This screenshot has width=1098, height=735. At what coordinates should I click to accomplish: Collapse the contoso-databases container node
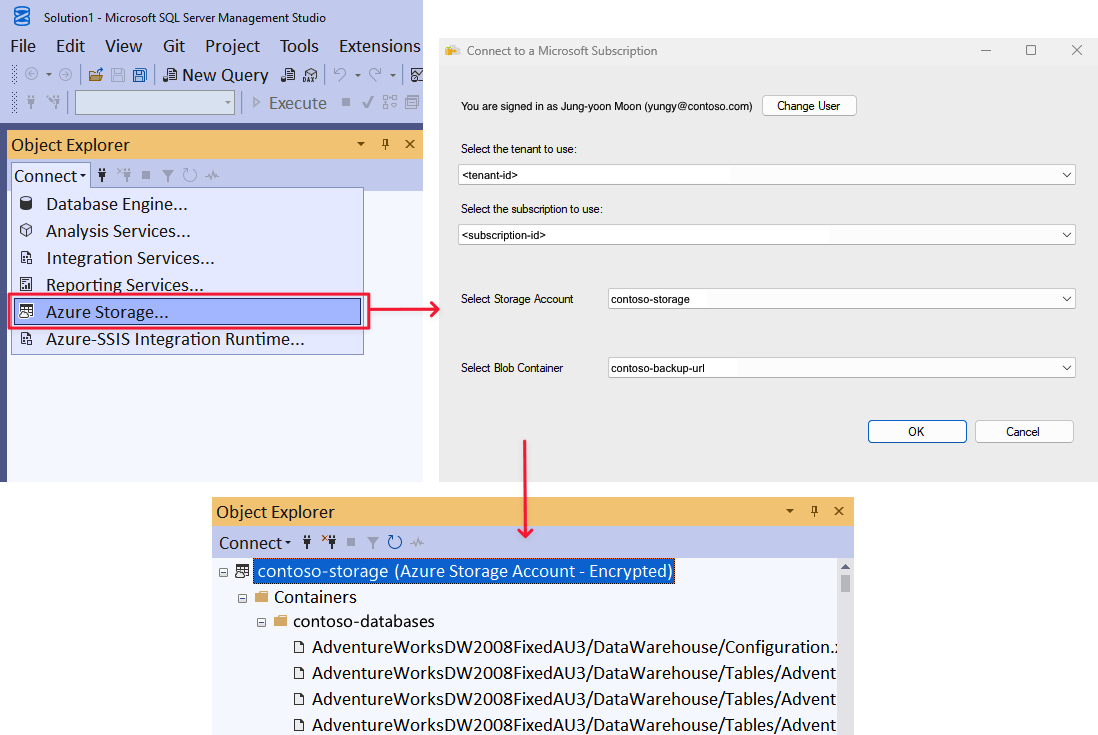point(262,621)
